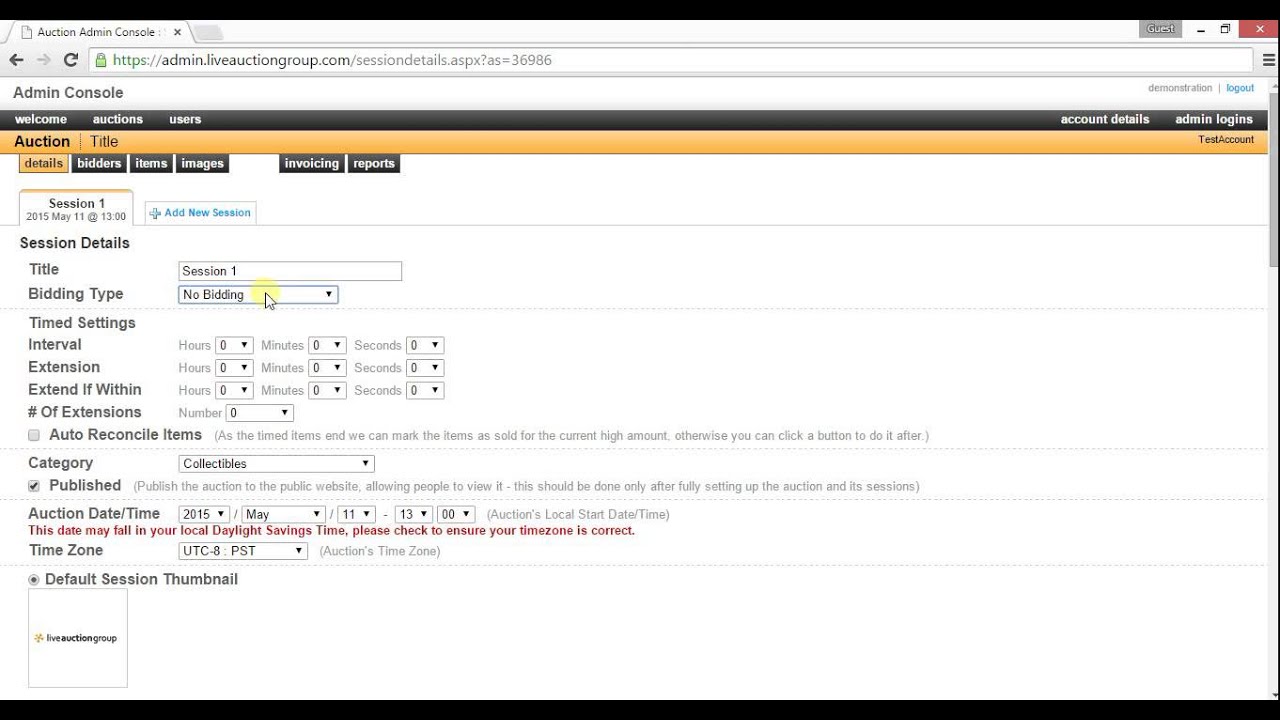Open the auction day 11 dropdown
The width and height of the screenshot is (1280, 720).
click(356, 514)
